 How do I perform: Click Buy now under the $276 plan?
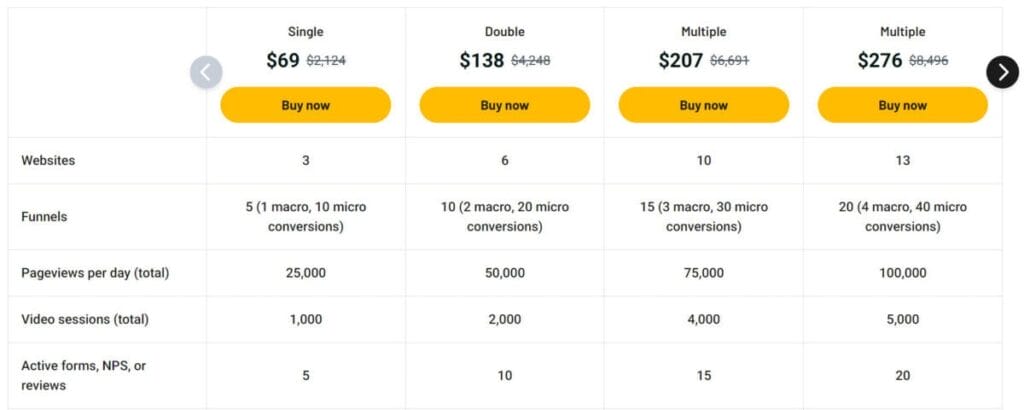(x=903, y=105)
